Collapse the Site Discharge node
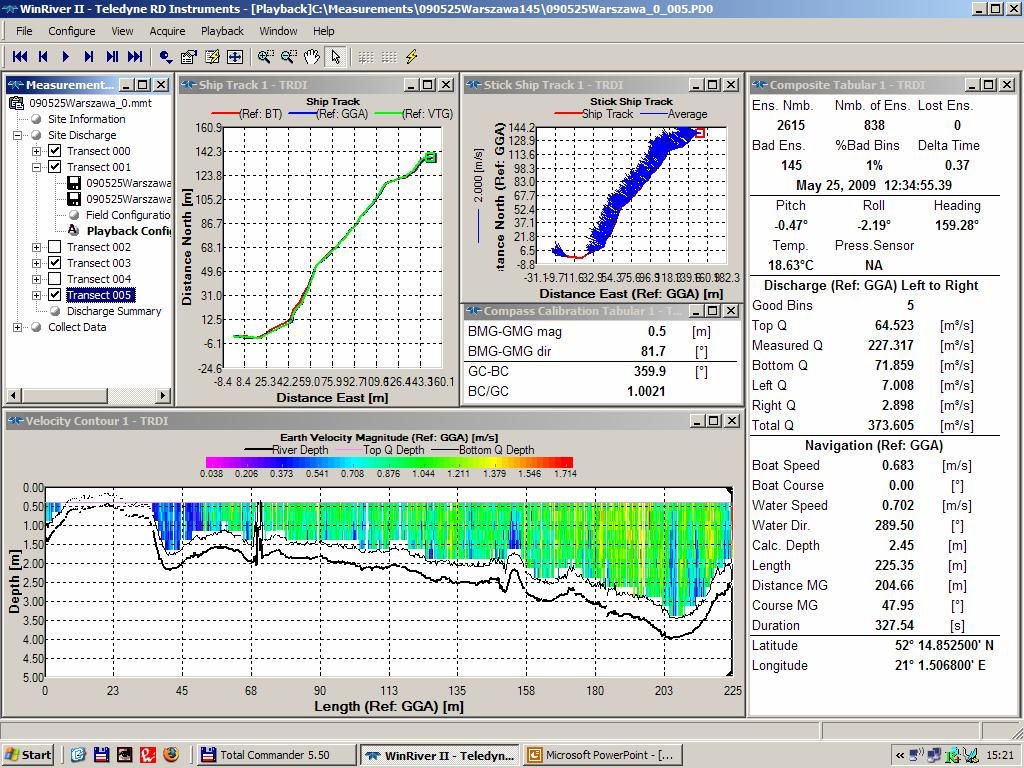Image resolution: width=1024 pixels, height=768 pixels. [18, 135]
